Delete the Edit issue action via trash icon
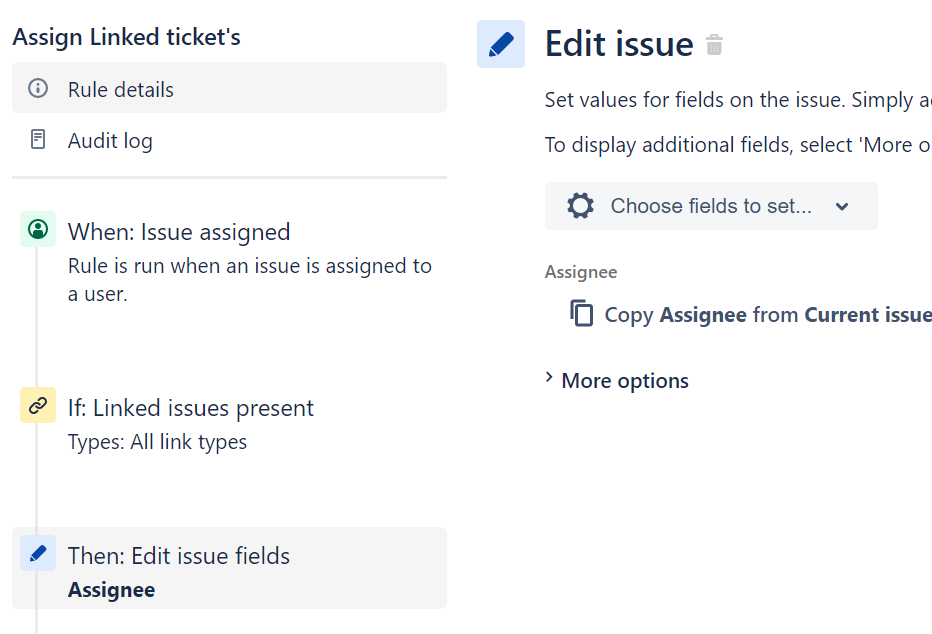The height and width of the screenshot is (634, 932). point(714,45)
